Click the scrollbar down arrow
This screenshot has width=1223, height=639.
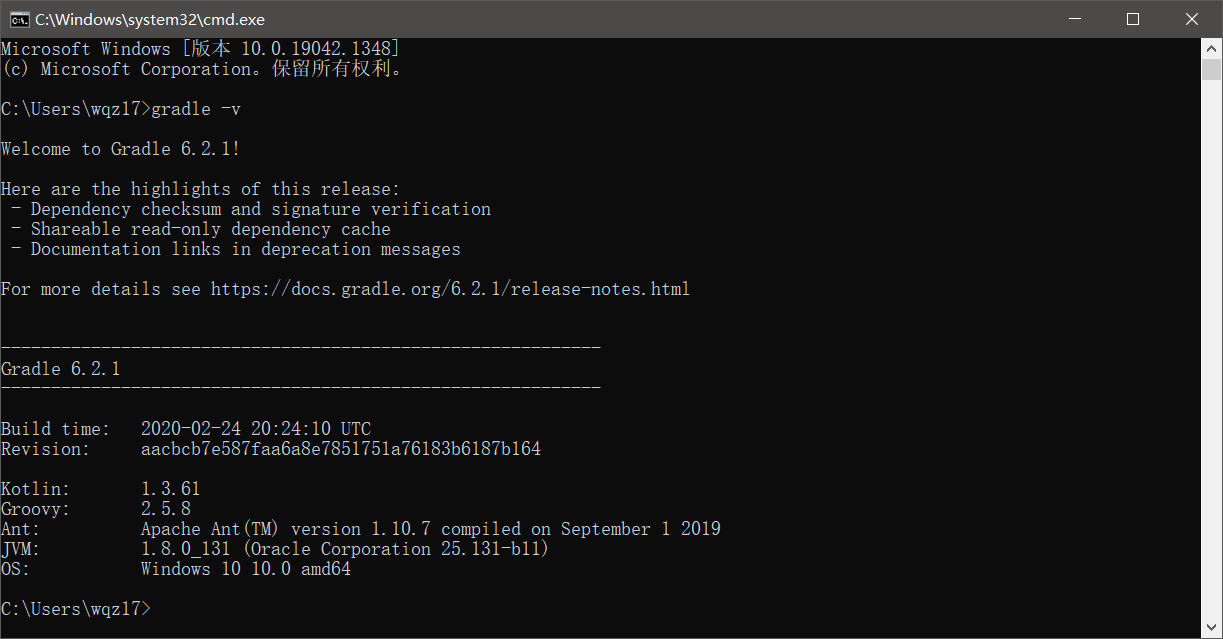[x=1212, y=628]
